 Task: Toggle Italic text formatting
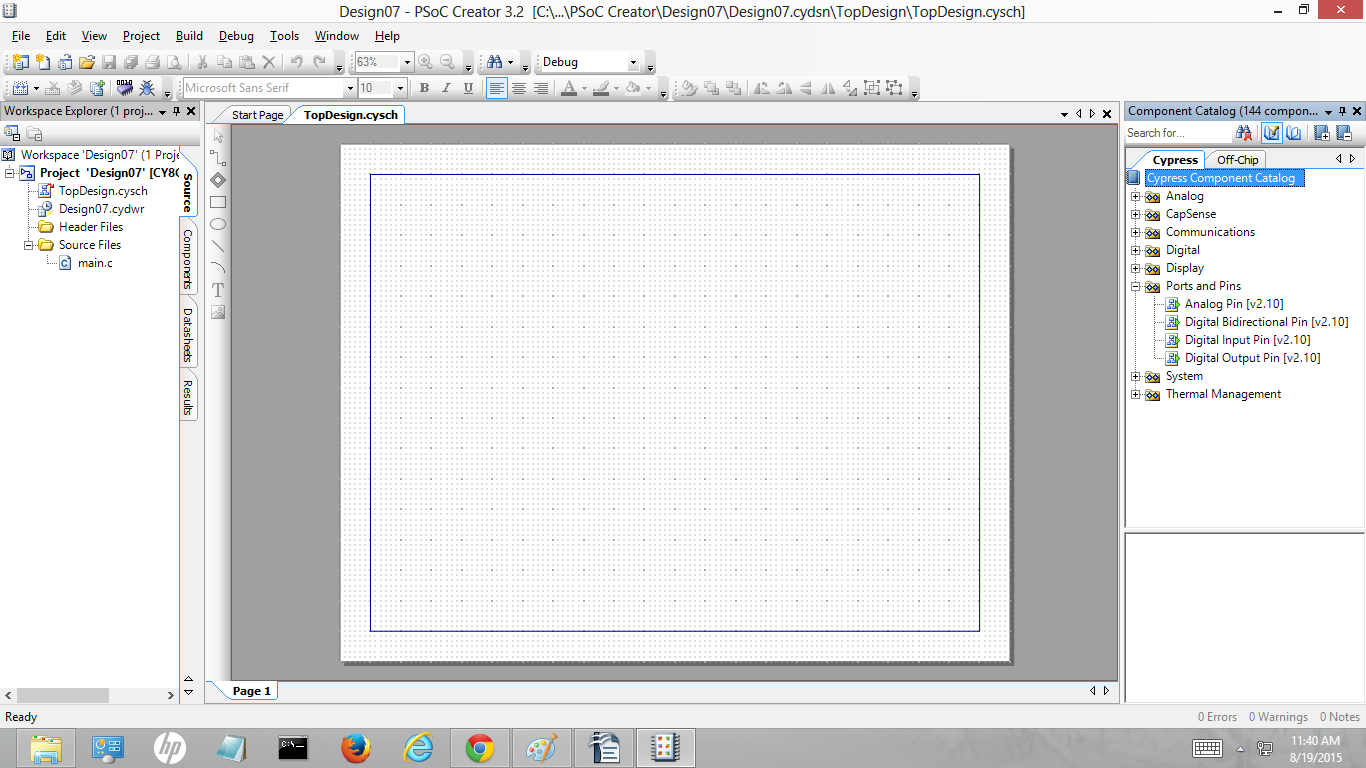point(446,88)
